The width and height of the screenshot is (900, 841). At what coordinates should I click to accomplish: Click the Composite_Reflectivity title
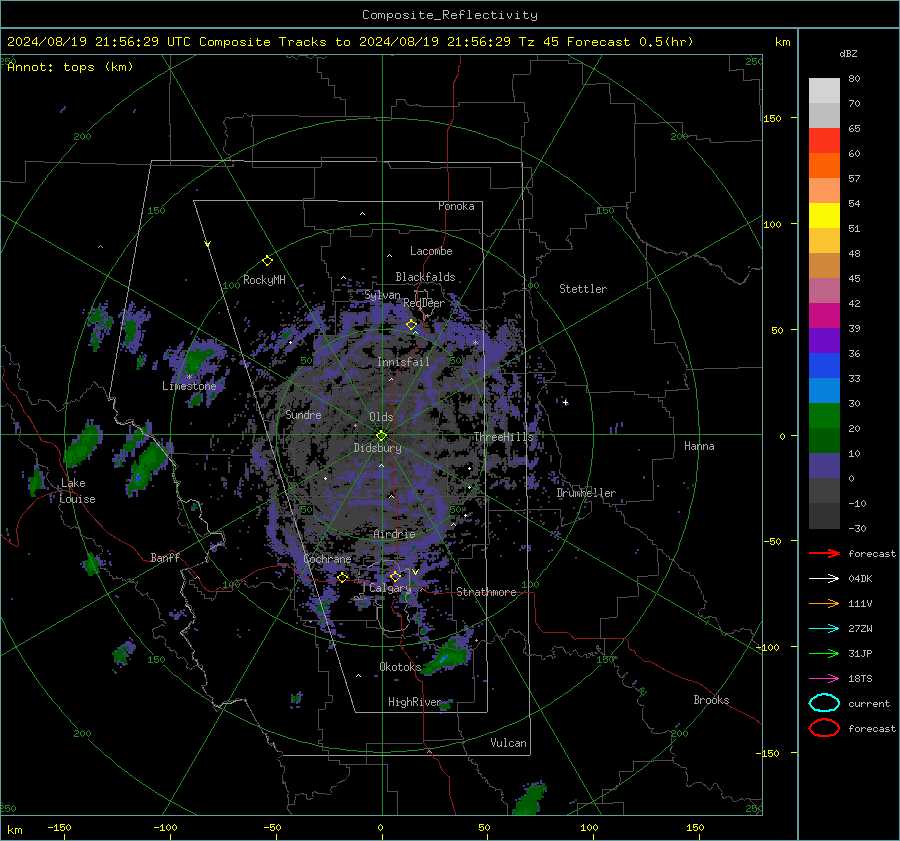coord(449,15)
